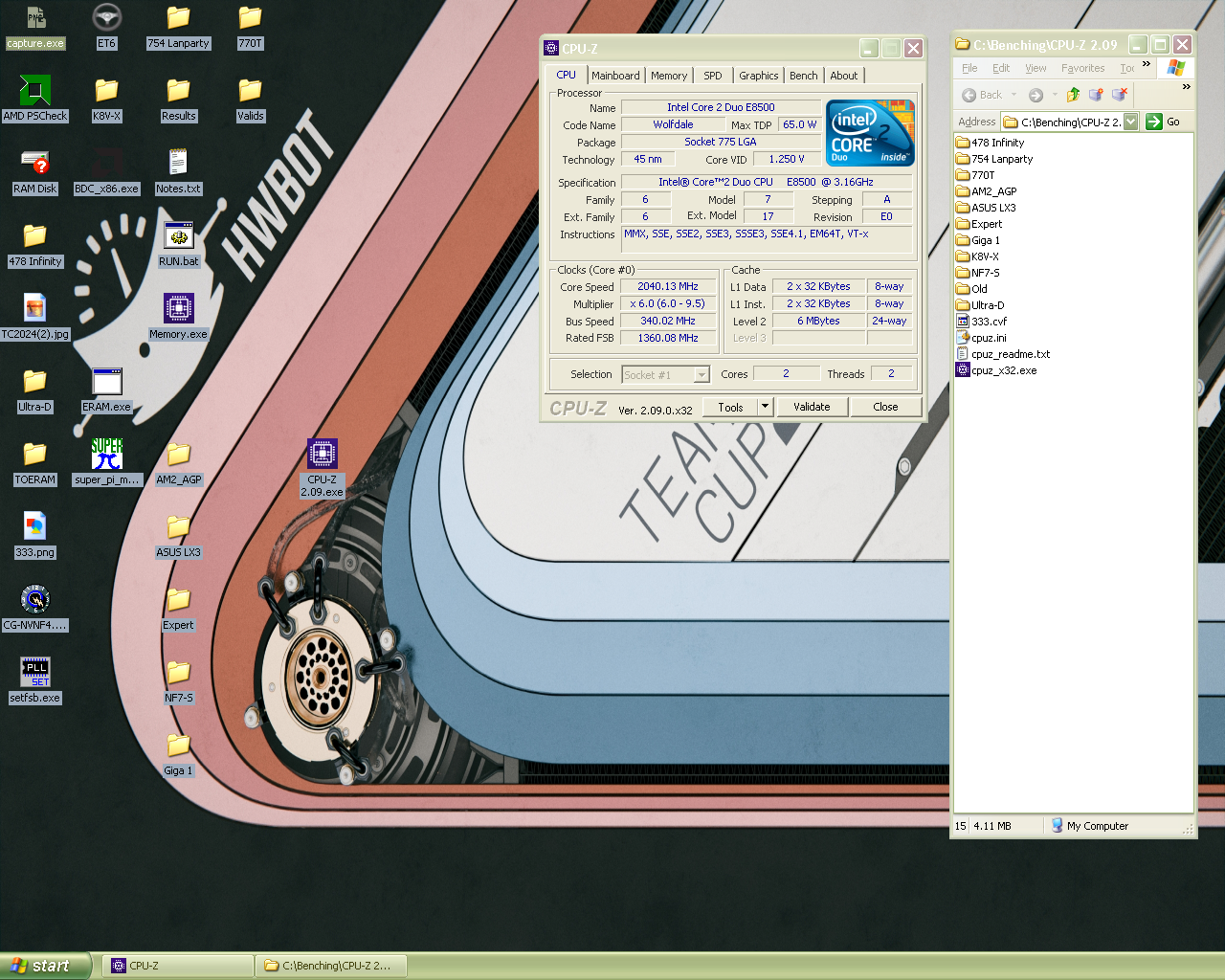Expand hidden Explorer menu items chevron
This screenshot has width=1225, height=980.
[x=1147, y=65]
